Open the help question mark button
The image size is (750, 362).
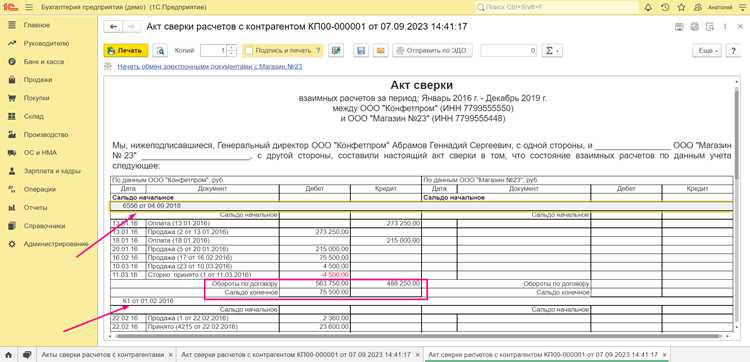(x=733, y=51)
